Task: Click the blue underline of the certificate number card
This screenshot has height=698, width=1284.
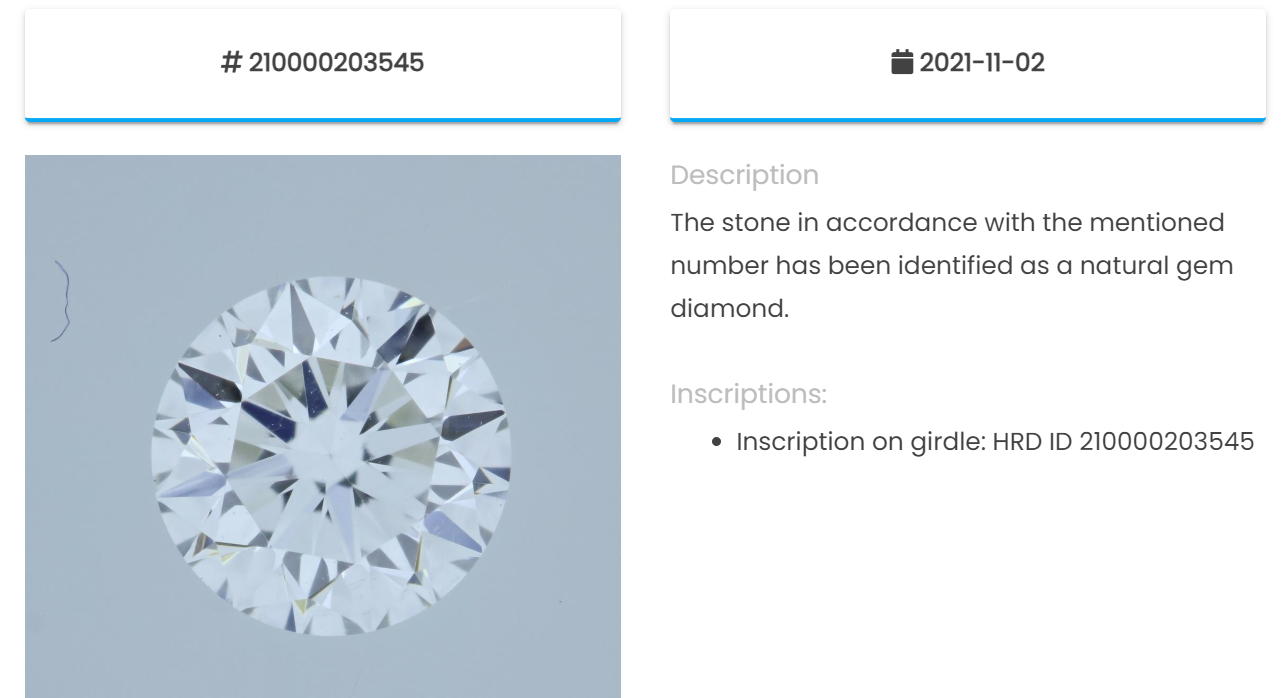Action: [x=323, y=120]
